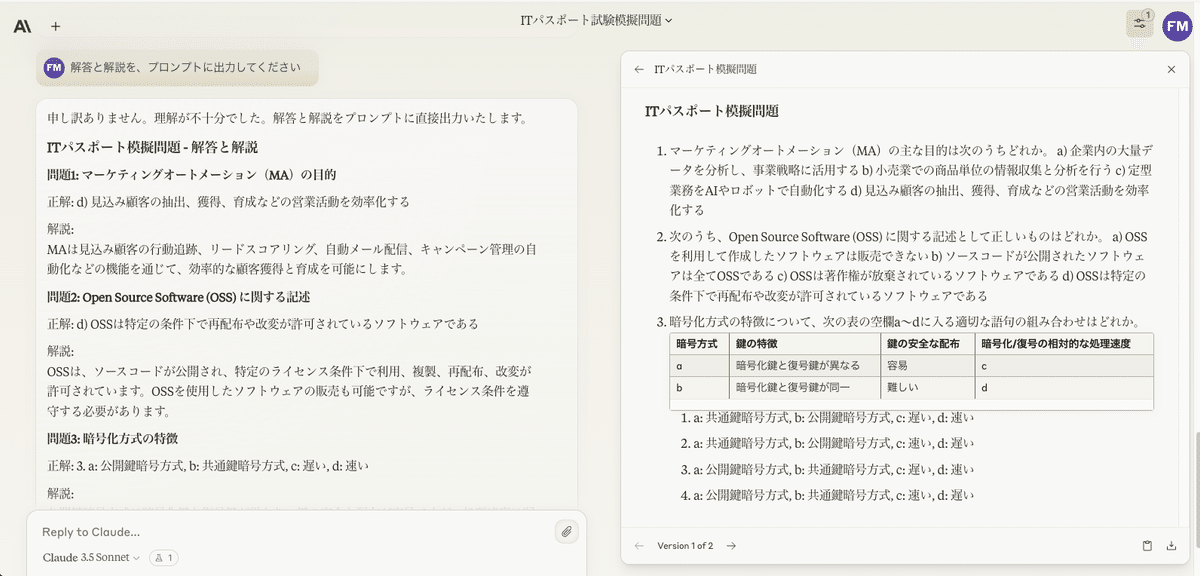Click answer option 3 公開鍵暗号方式 c: 遅い
Viewport: 1200px width, 576px height.
(x=825, y=469)
